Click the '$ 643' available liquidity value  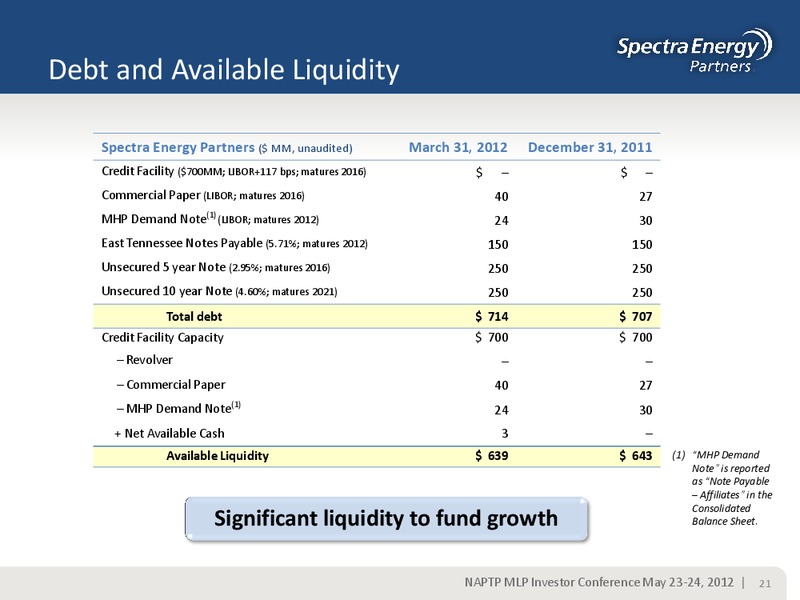[636, 456]
